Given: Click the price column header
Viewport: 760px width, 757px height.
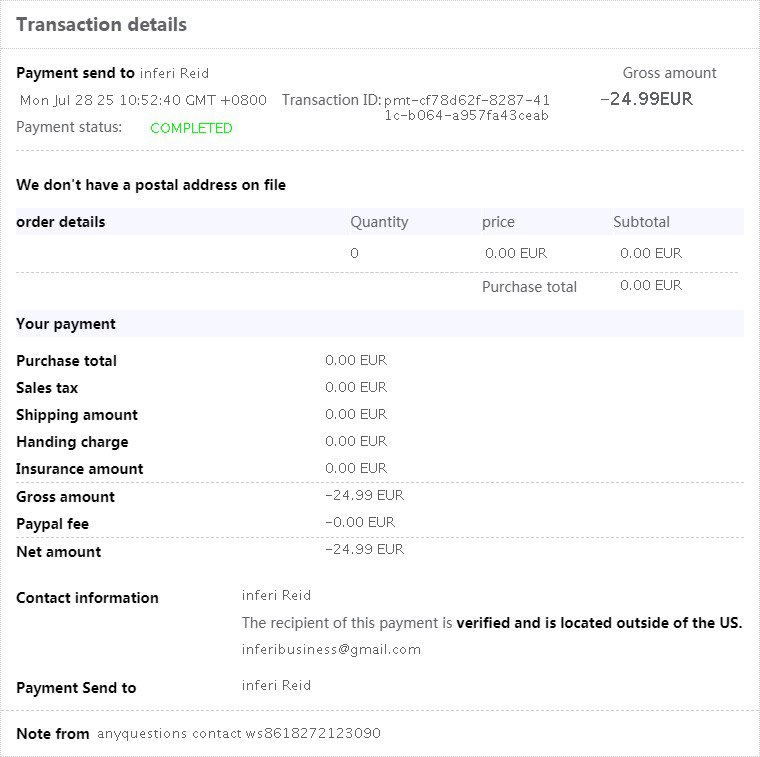Looking at the screenshot, I should click(x=498, y=222).
